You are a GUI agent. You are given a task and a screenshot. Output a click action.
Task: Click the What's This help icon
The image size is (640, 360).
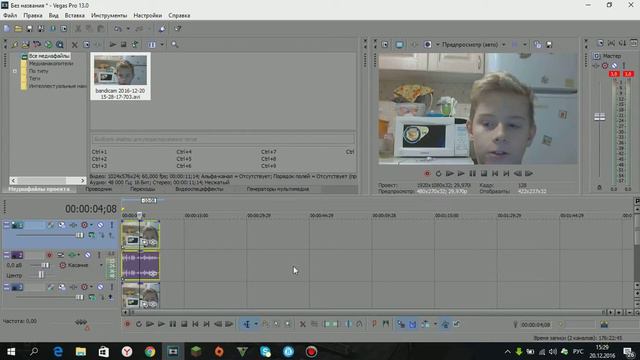pyautogui.click(x=178, y=29)
